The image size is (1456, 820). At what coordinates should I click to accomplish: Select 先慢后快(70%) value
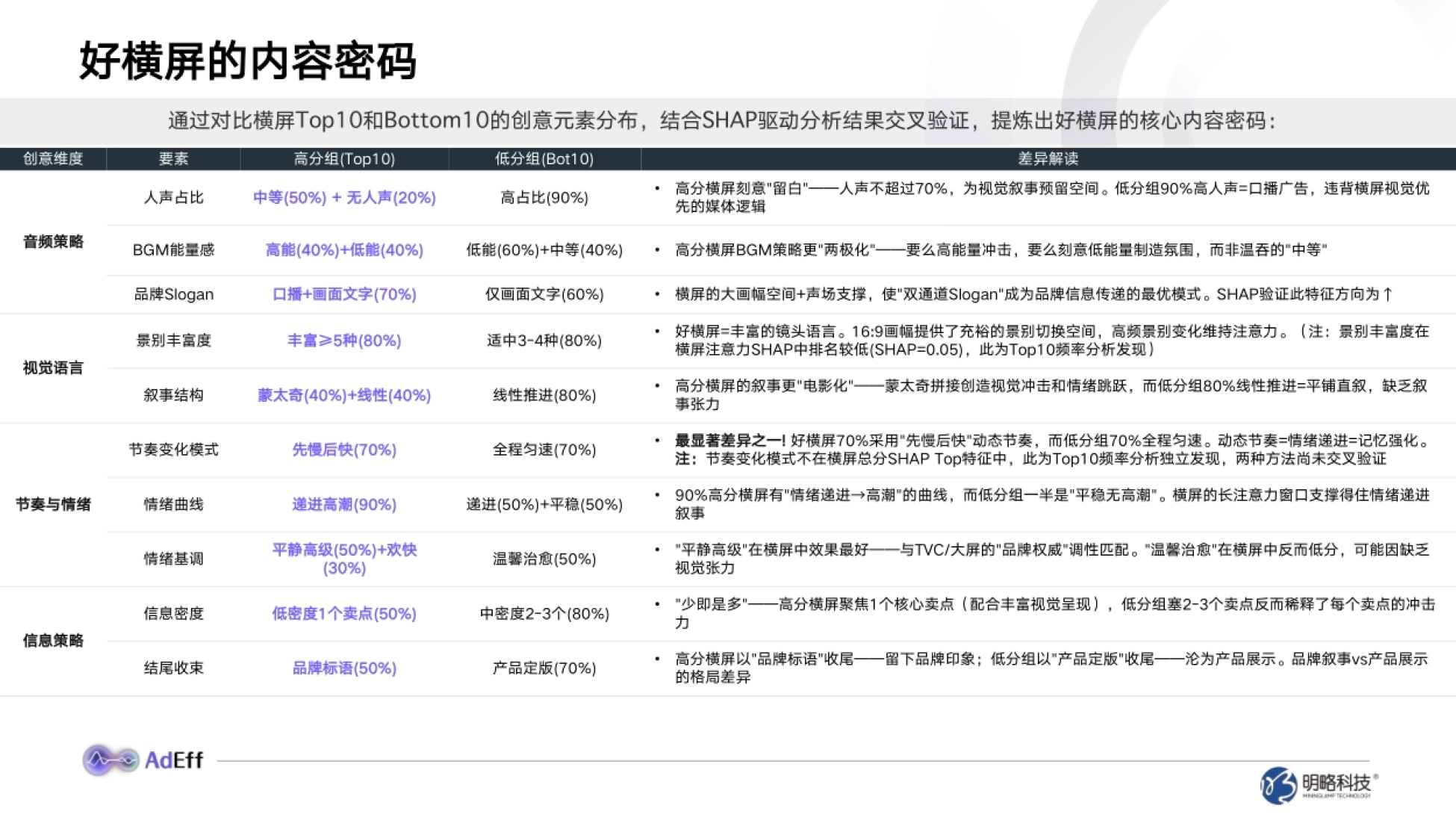pos(344,450)
